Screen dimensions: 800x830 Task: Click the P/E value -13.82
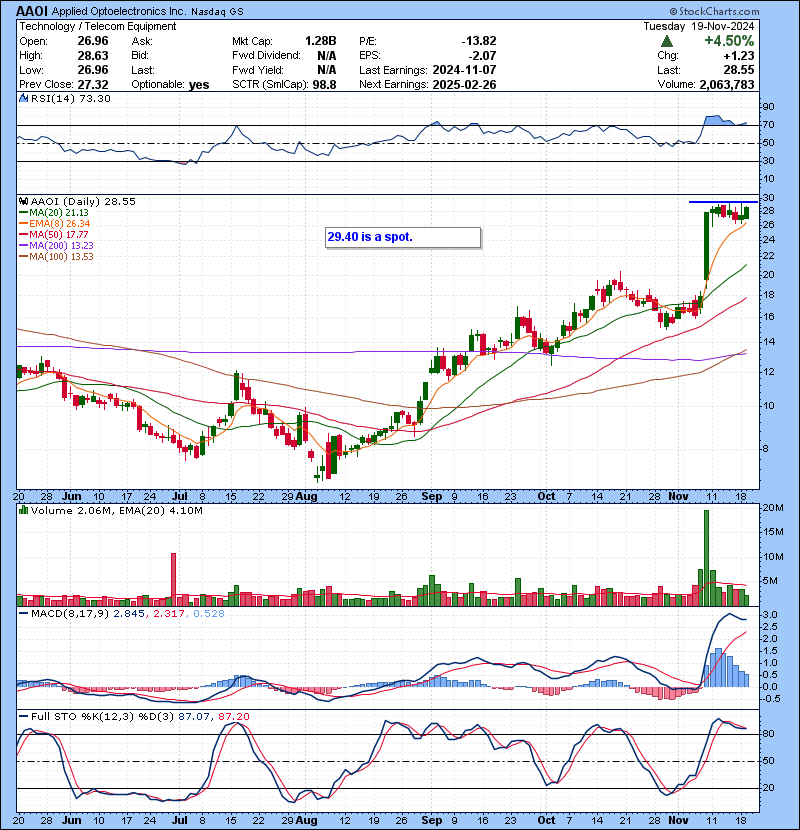pyautogui.click(x=479, y=41)
